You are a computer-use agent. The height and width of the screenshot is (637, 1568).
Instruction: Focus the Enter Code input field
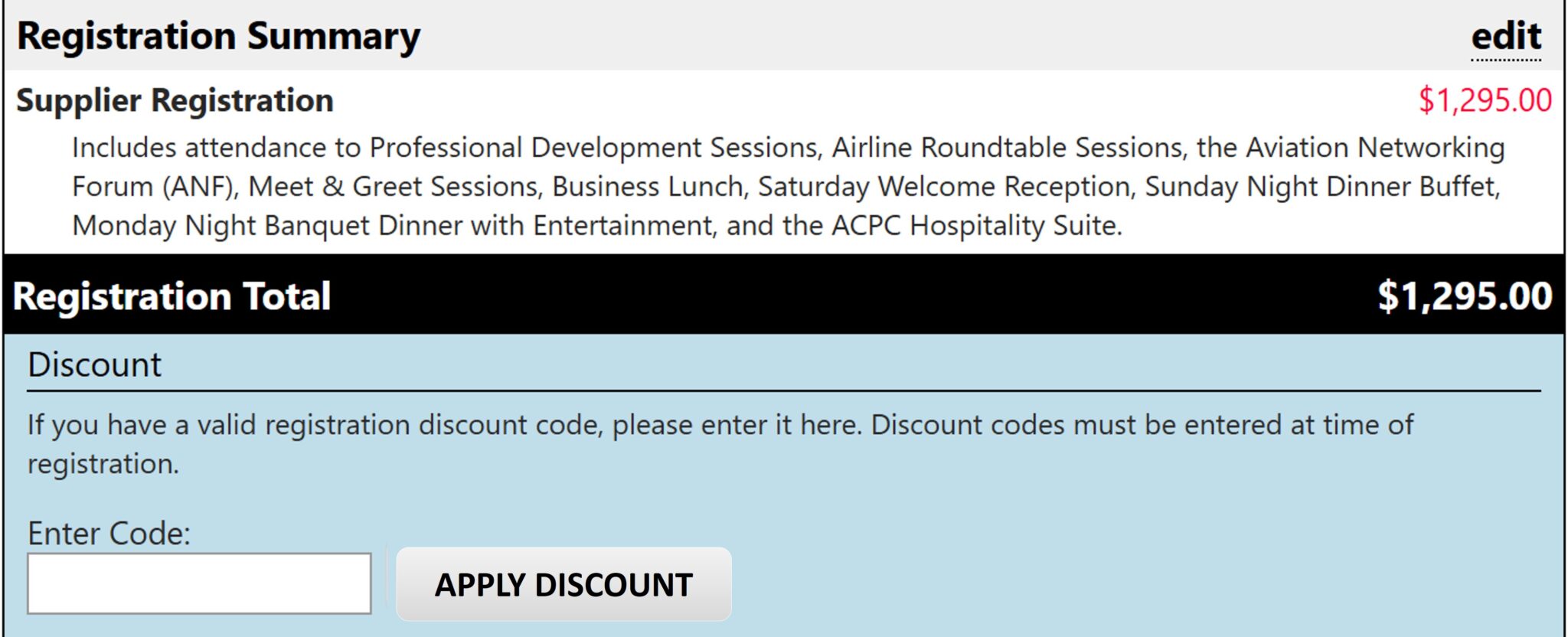(199, 583)
